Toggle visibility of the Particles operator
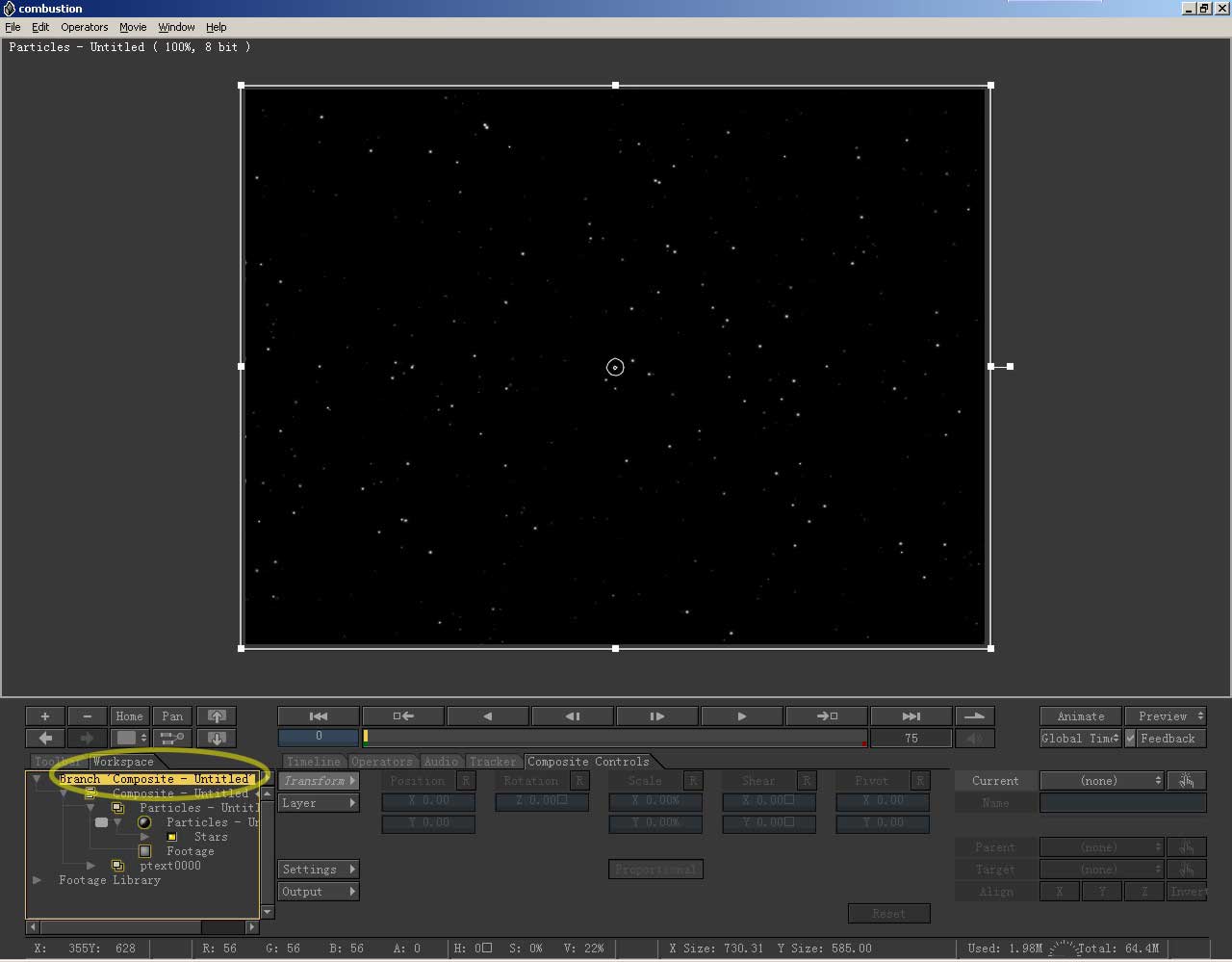 (x=101, y=822)
